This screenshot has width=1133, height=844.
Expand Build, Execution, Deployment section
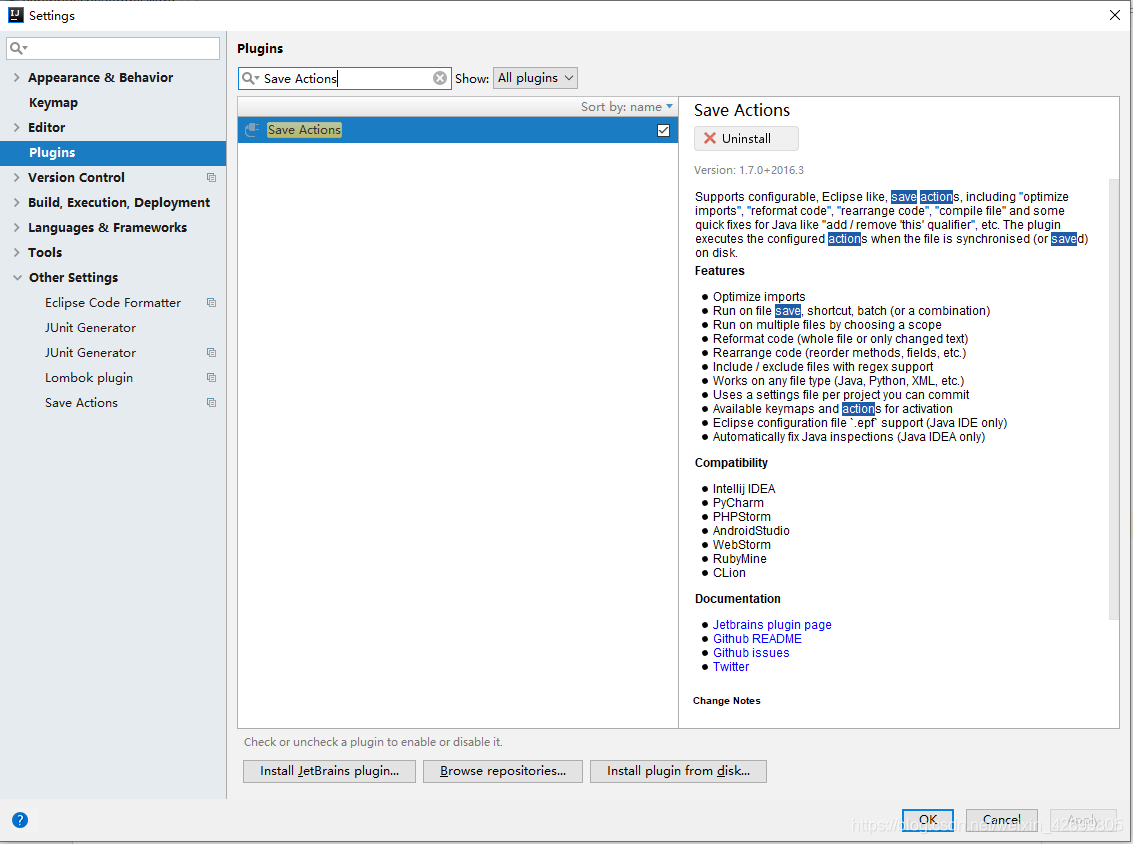point(17,202)
